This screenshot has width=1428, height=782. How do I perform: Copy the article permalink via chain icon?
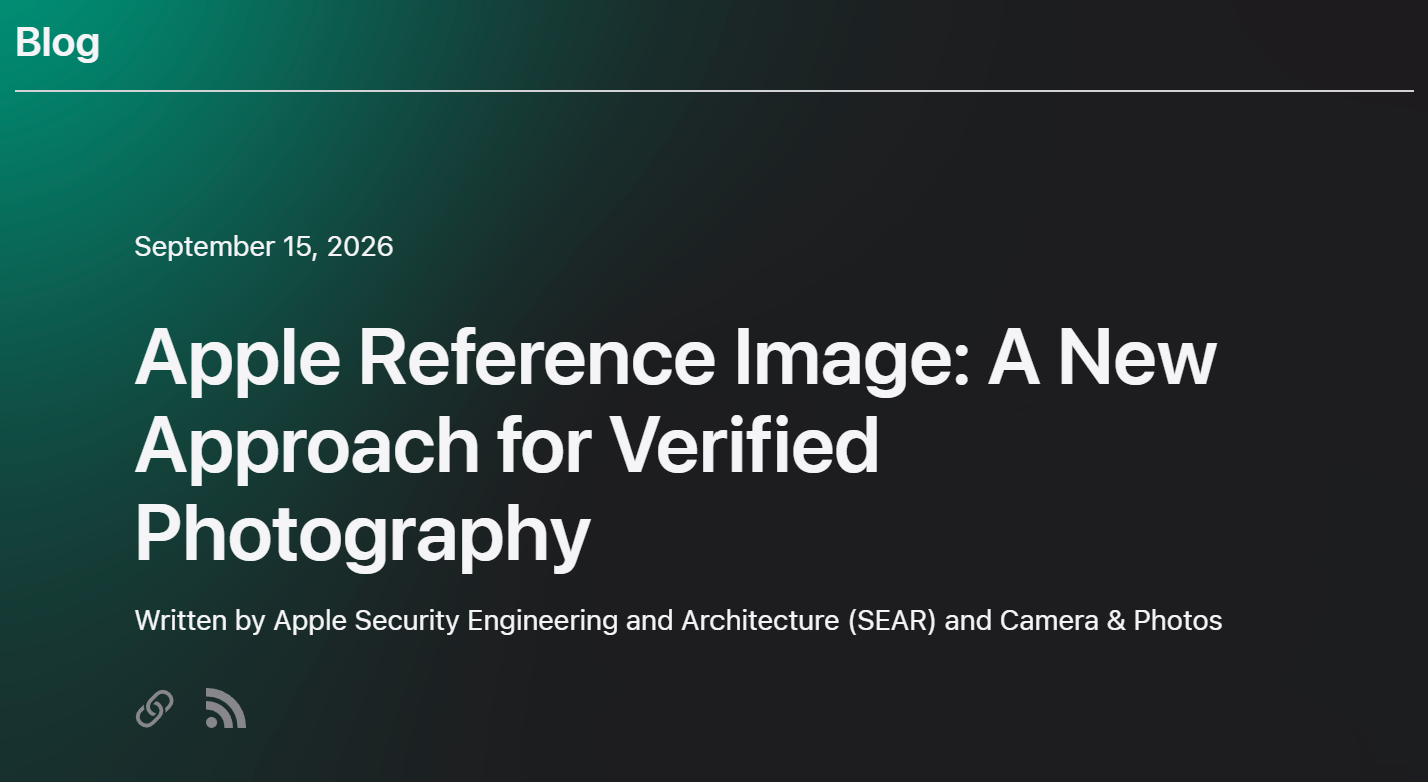click(x=155, y=708)
